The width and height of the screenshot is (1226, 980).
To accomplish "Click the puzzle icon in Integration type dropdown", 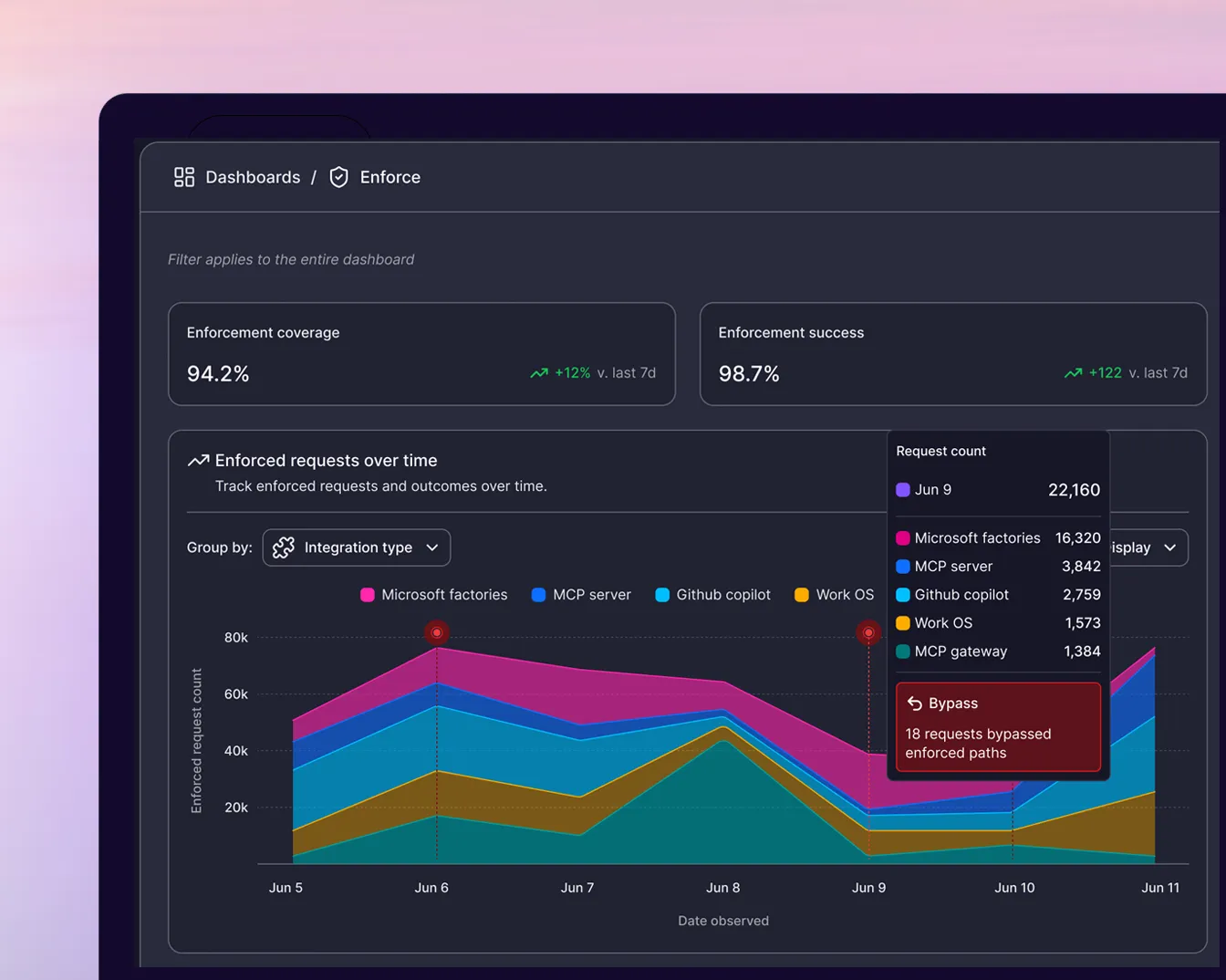I will [x=284, y=547].
